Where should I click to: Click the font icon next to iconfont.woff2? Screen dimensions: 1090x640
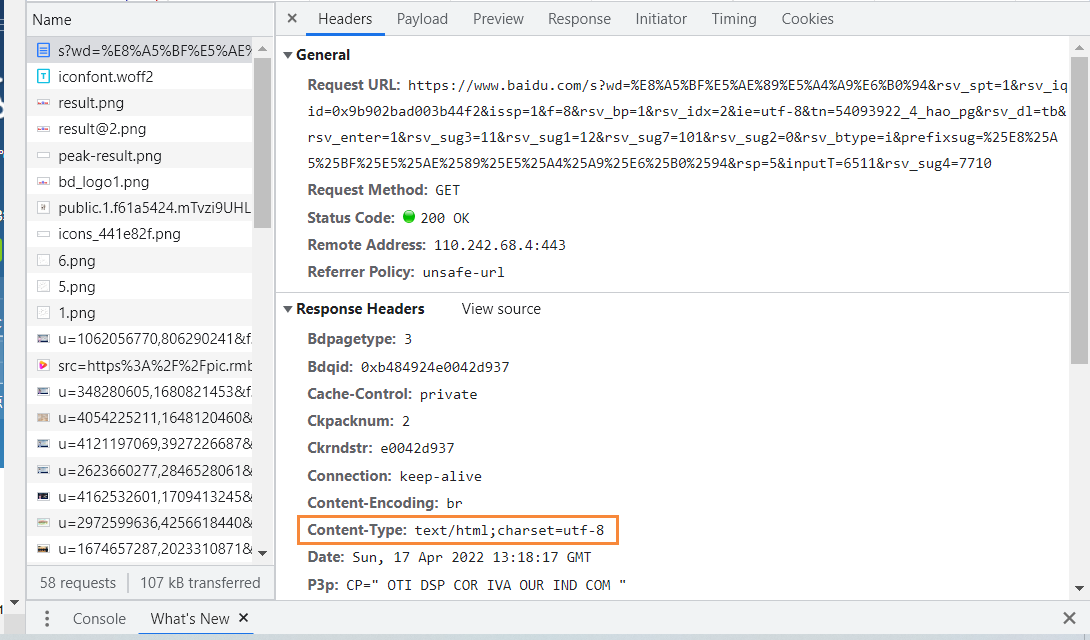[x=43, y=76]
